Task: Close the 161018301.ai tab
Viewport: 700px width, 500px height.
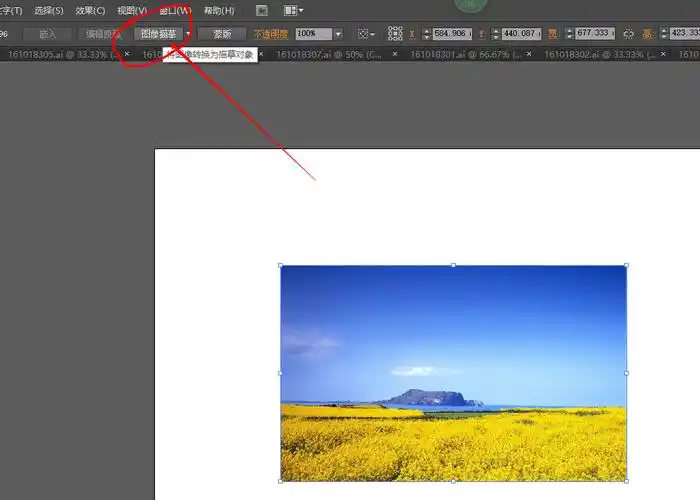Action: [x=529, y=54]
